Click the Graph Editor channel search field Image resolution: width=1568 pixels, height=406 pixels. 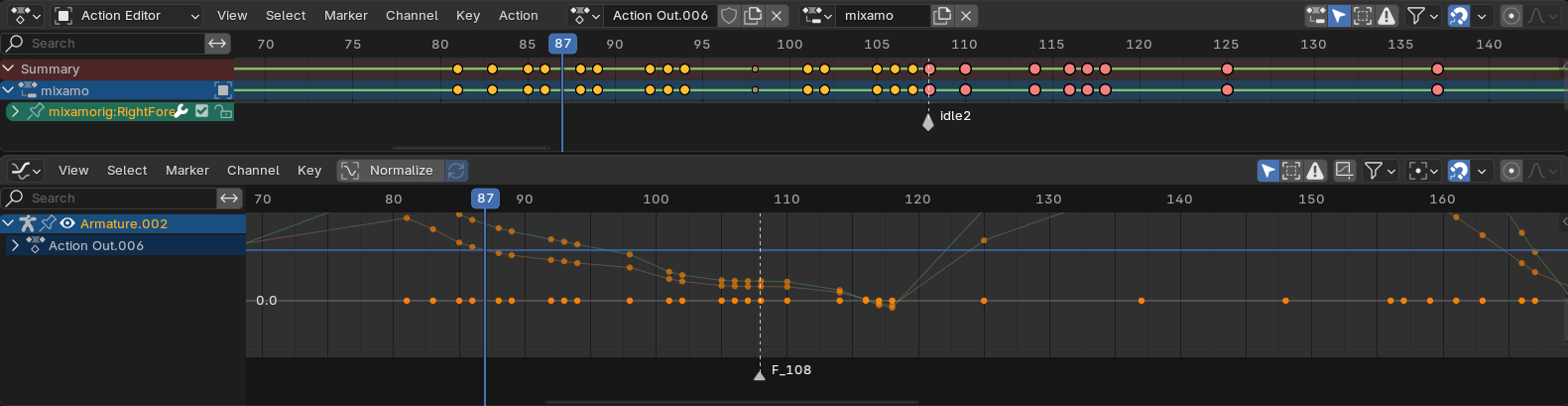109,198
